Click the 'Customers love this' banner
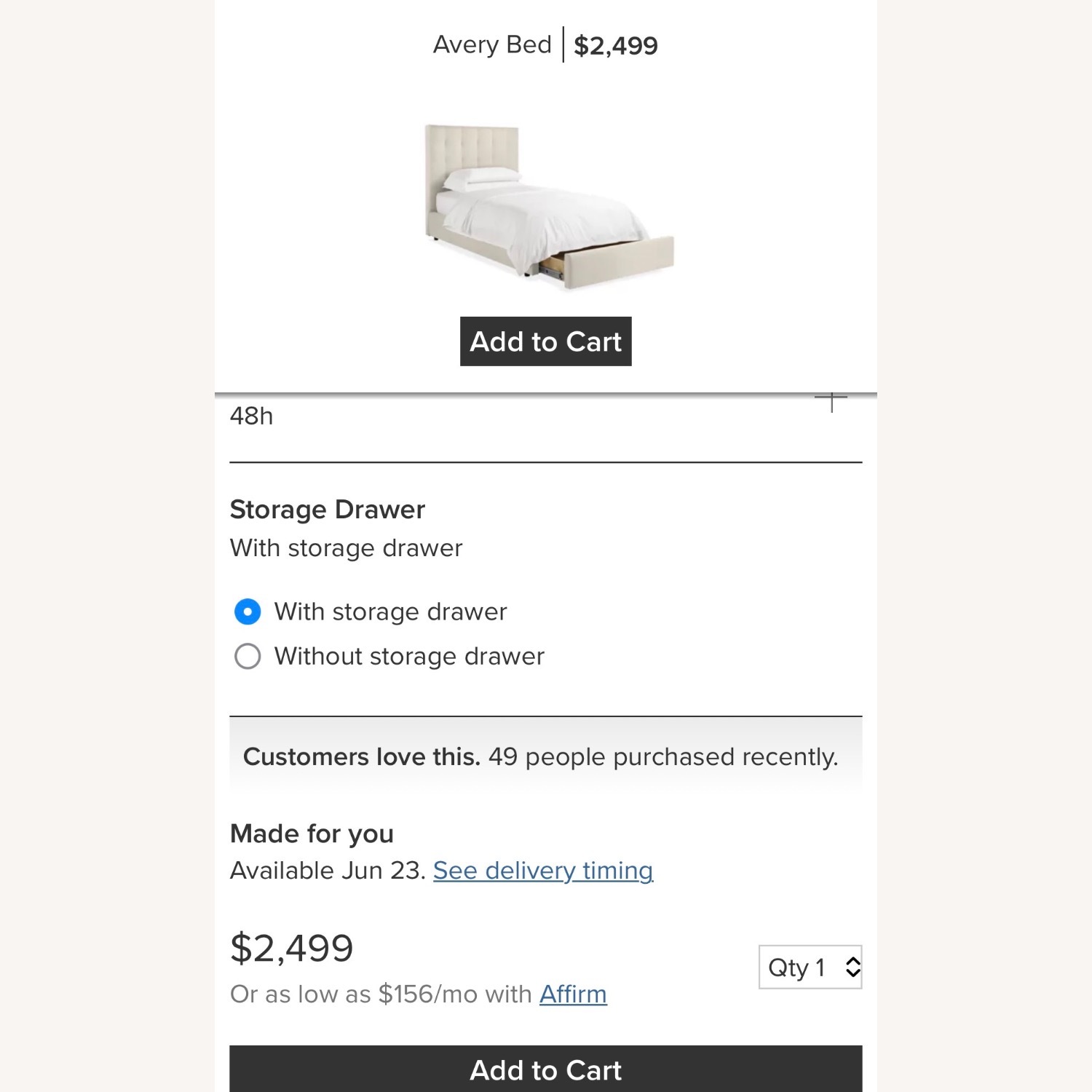 point(540,757)
